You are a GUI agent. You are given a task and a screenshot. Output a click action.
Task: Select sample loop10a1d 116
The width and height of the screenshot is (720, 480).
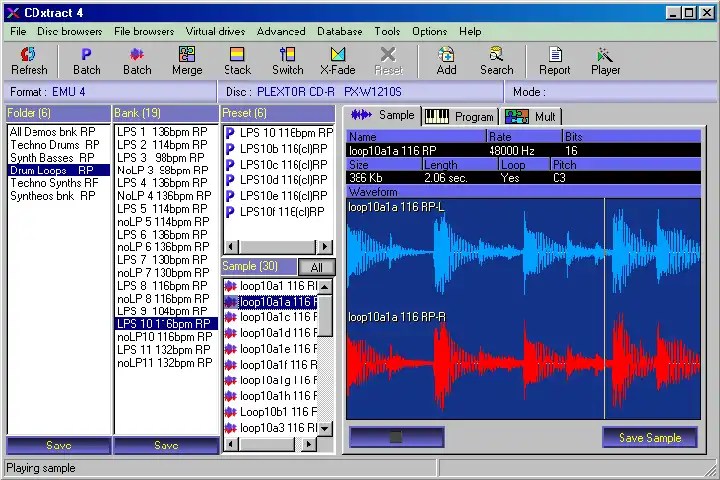pos(271,333)
